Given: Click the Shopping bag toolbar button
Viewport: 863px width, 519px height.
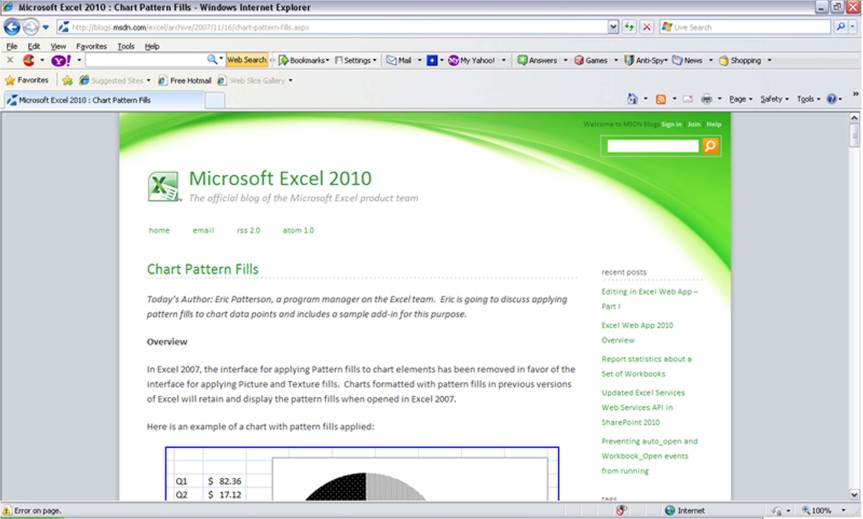Looking at the screenshot, I should pos(740,60).
